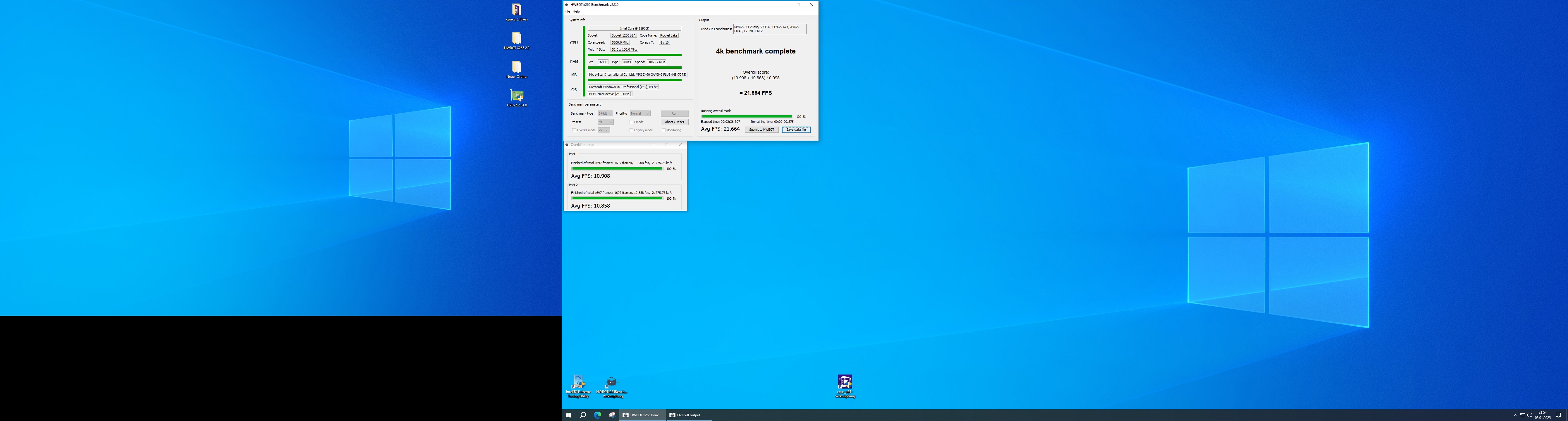Image resolution: width=1568 pixels, height=421 pixels.
Task: Click the HWBOT window title bar cat icon
Action: pos(567,4)
